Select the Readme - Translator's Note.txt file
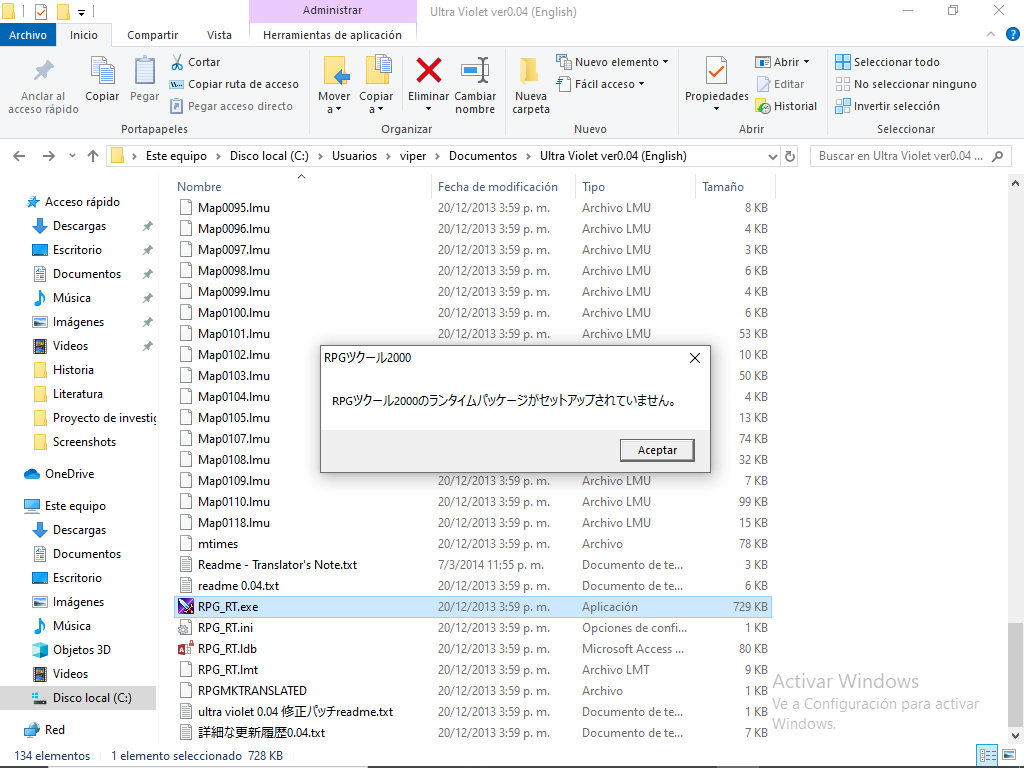Viewport: 1024px width, 768px height. [473, 565]
